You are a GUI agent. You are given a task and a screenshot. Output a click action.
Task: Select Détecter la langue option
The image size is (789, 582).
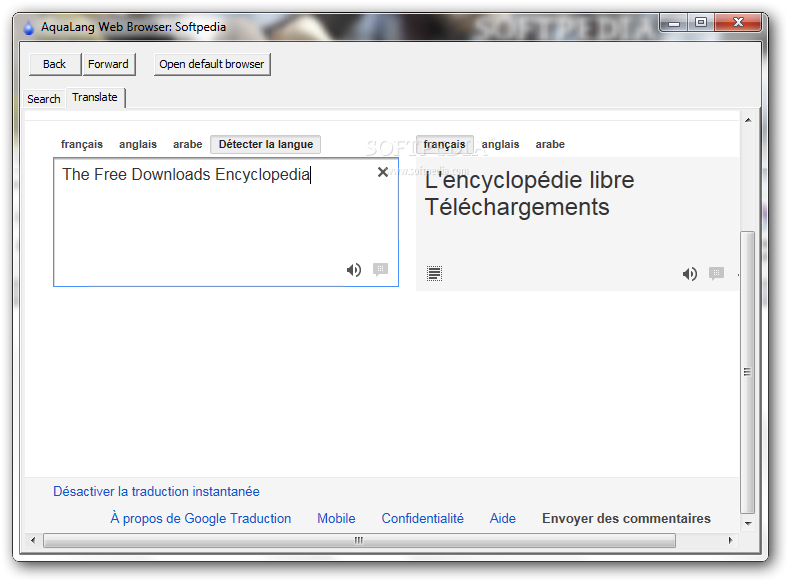click(x=266, y=144)
